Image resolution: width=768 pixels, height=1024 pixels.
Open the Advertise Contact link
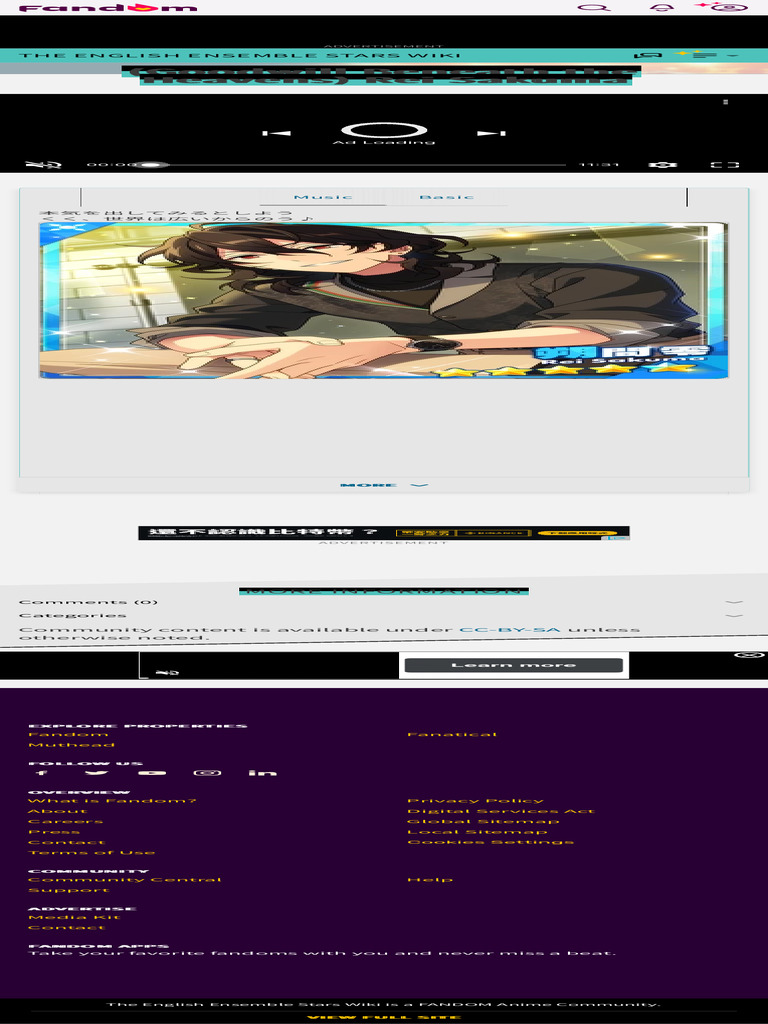[66, 927]
